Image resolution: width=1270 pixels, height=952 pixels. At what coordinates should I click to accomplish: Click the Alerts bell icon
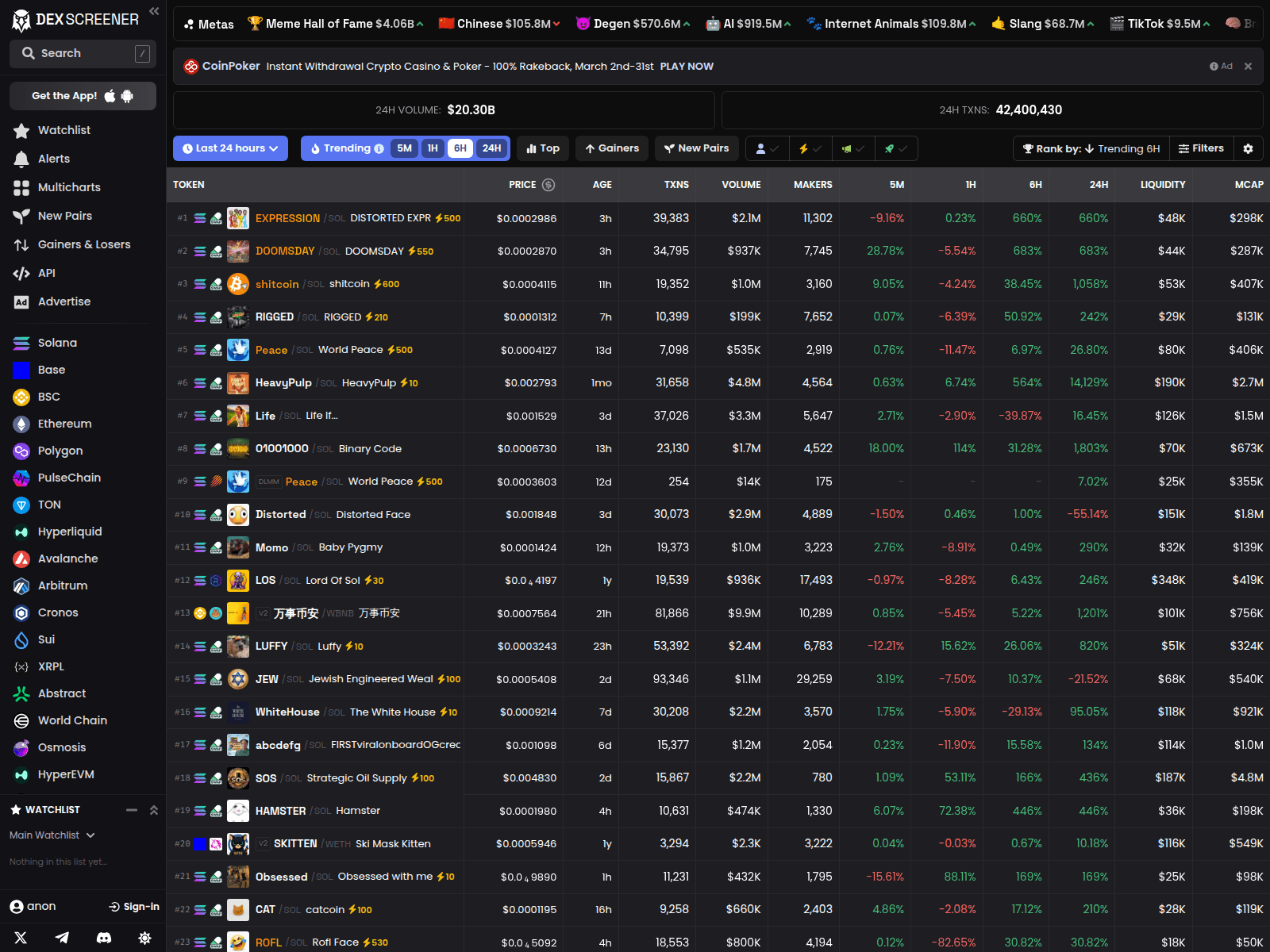pos(21,159)
